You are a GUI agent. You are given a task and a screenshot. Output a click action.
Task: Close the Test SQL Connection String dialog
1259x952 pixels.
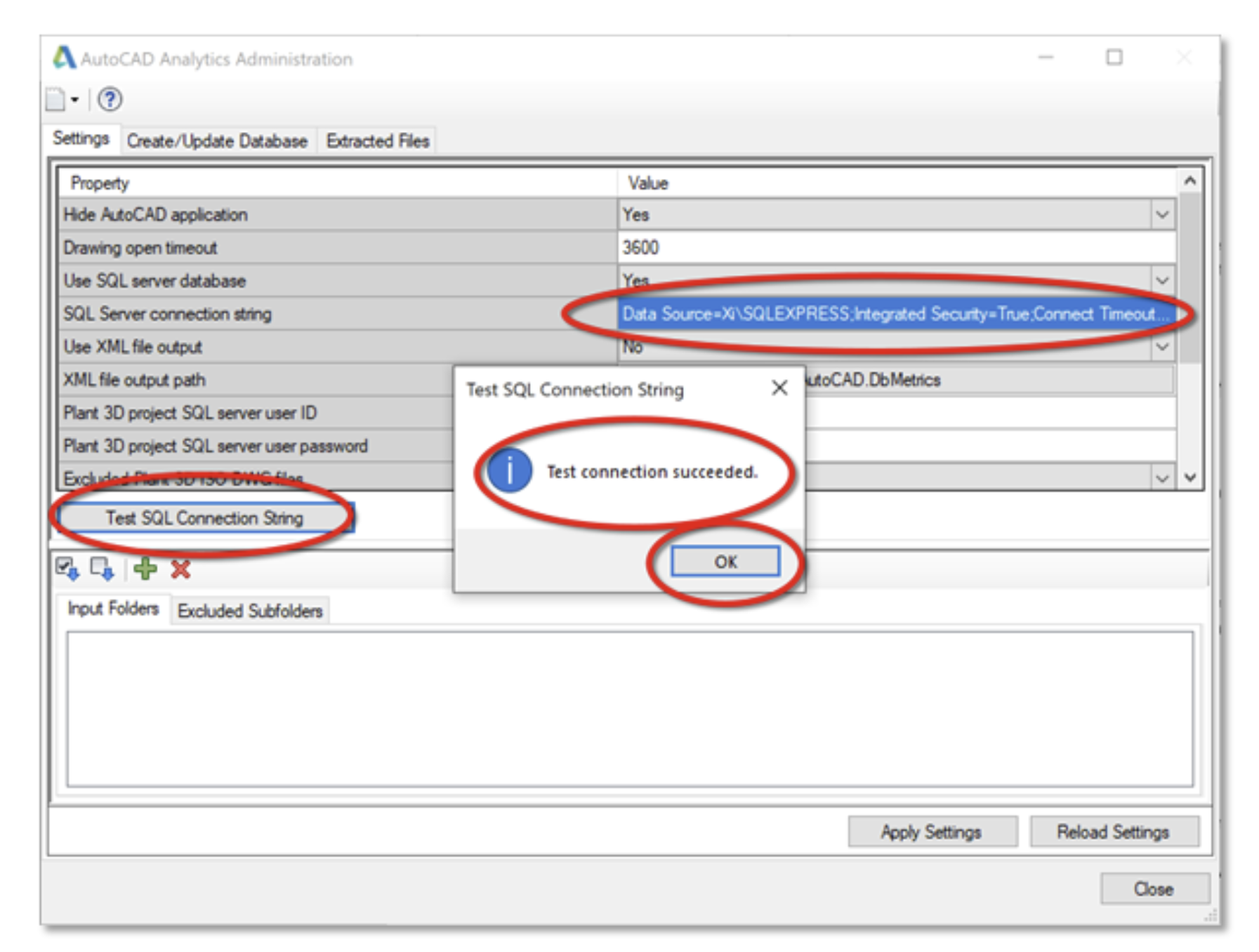(x=779, y=388)
